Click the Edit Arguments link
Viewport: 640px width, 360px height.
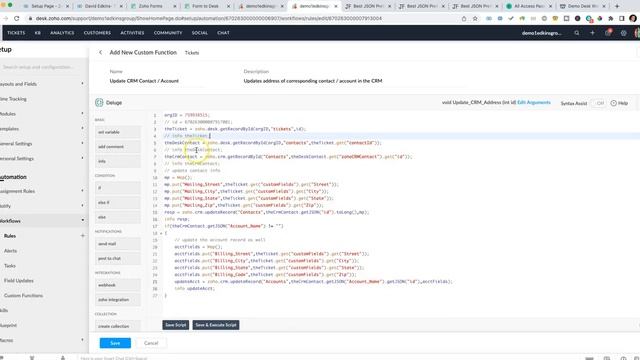pos(533,102)
